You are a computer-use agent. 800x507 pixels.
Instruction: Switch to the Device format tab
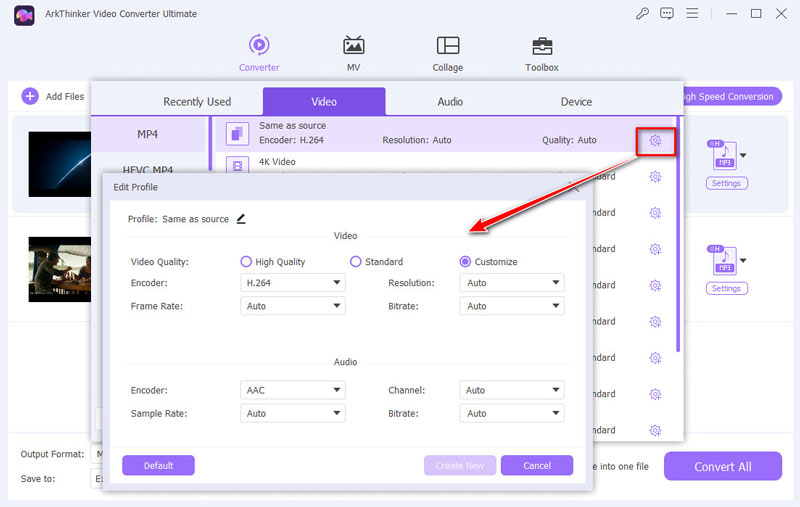576,102
